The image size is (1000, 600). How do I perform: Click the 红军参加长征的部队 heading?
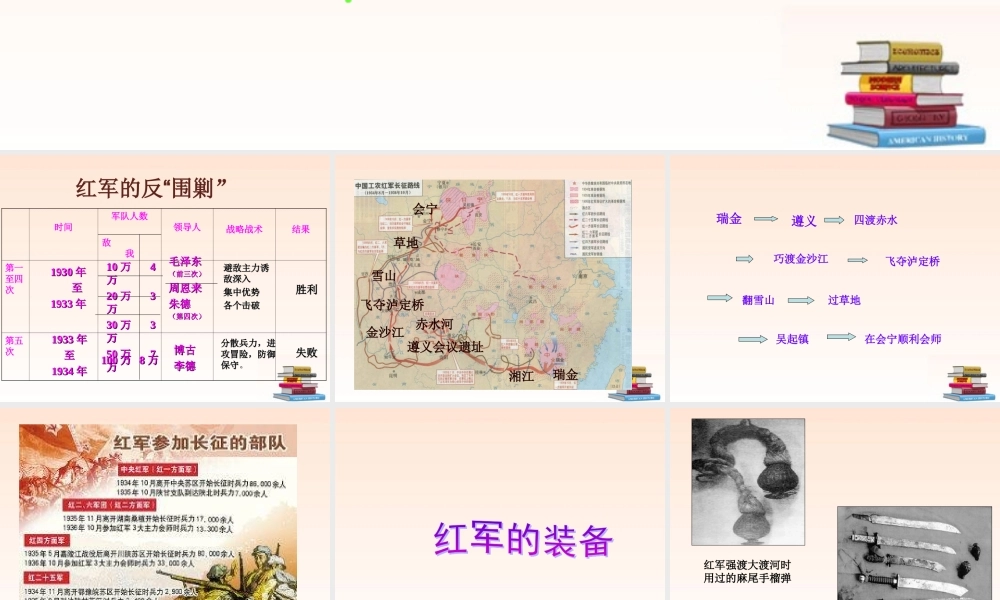click(x=200, y=443)
